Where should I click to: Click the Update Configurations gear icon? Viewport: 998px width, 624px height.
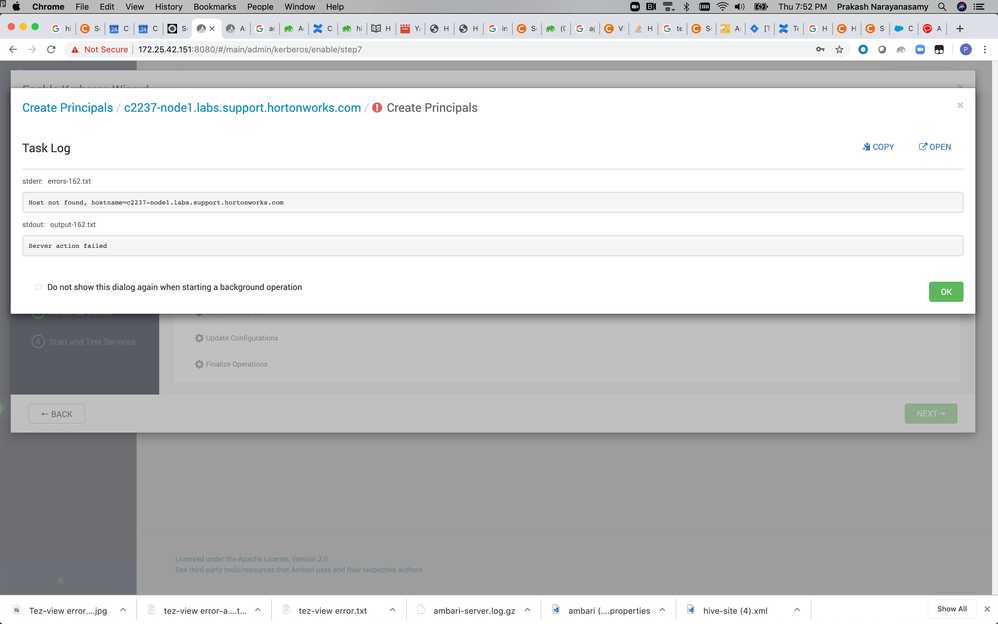[x=199, y=338]
